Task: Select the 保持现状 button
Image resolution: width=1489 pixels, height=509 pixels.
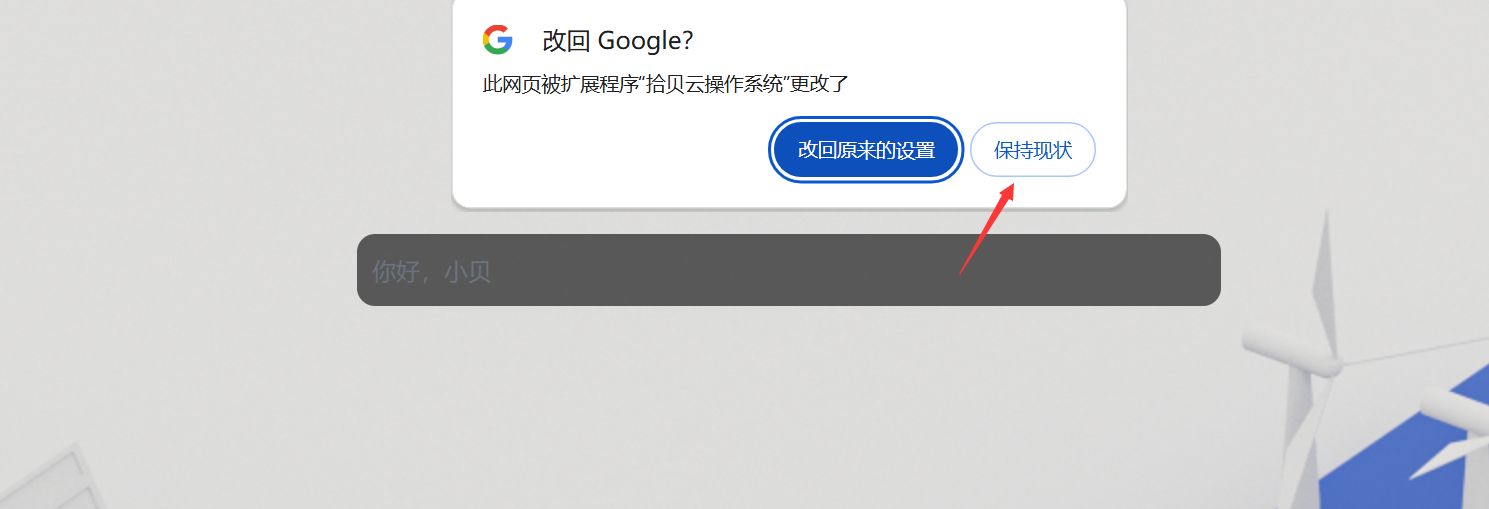Action: (x=1033, y=150)
